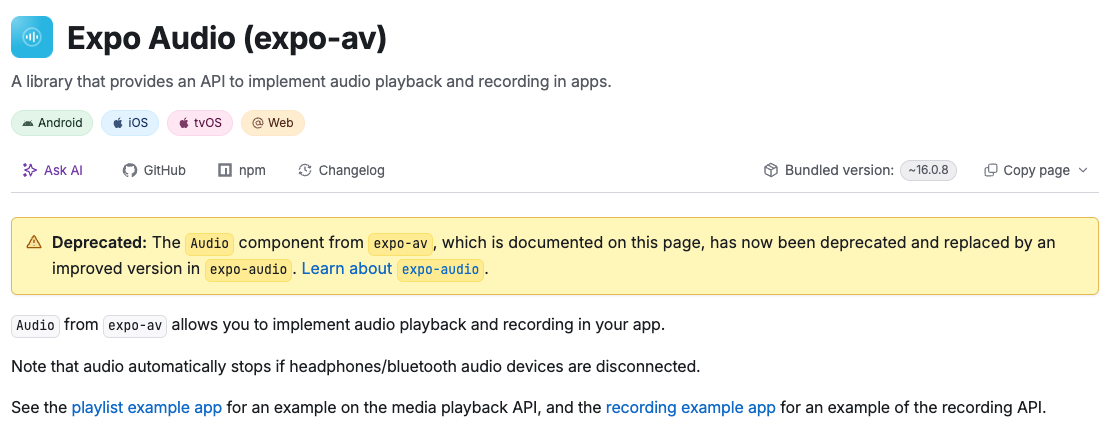
Task: Click the Copy page clipboard icon
Action: click(991, 170)
